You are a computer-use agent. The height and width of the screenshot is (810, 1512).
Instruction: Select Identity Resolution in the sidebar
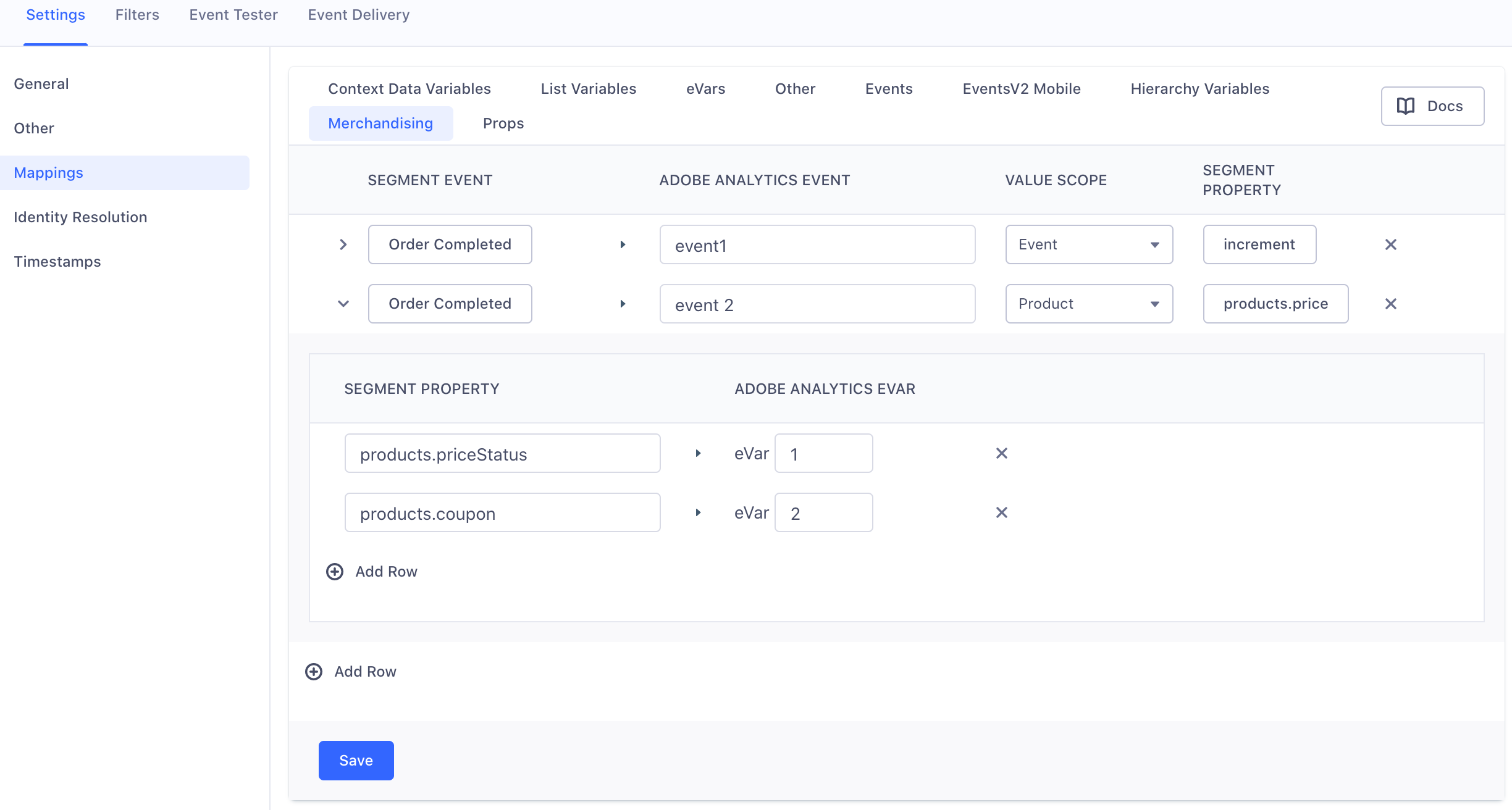80,217
